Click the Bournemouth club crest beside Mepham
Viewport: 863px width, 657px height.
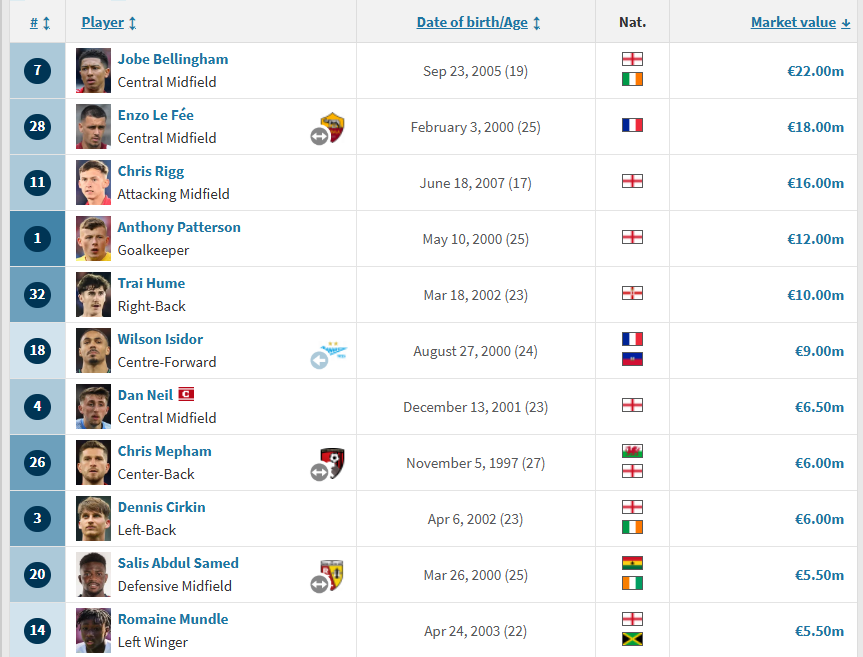pos(332,463)
